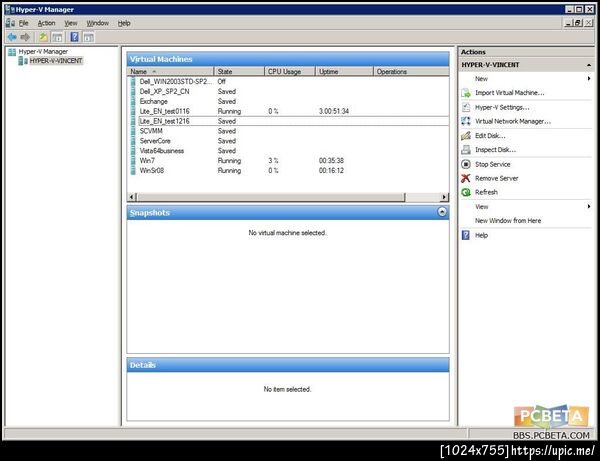Click the Stop Service icon
The width and height of the screenshot is (600, 461).
pyautogui.click(x=466, y=165)
